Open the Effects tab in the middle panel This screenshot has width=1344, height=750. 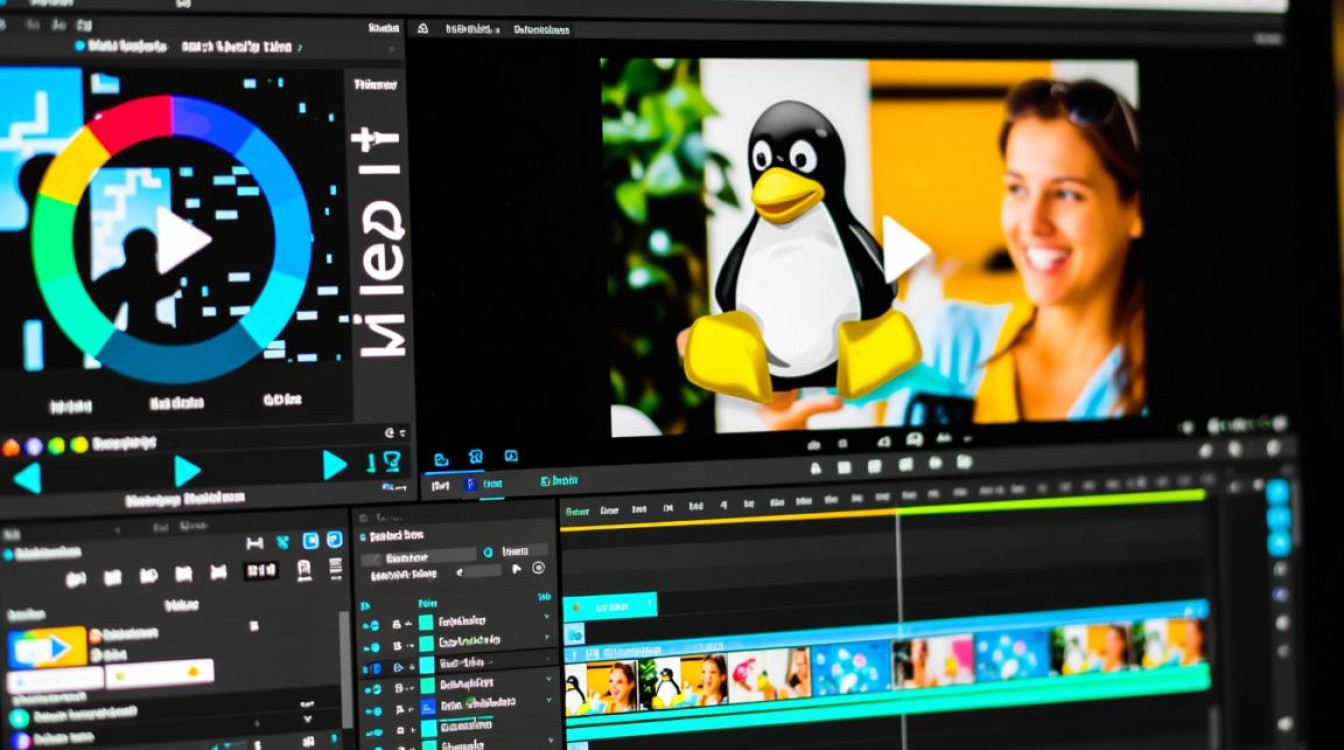coord(558,481)
